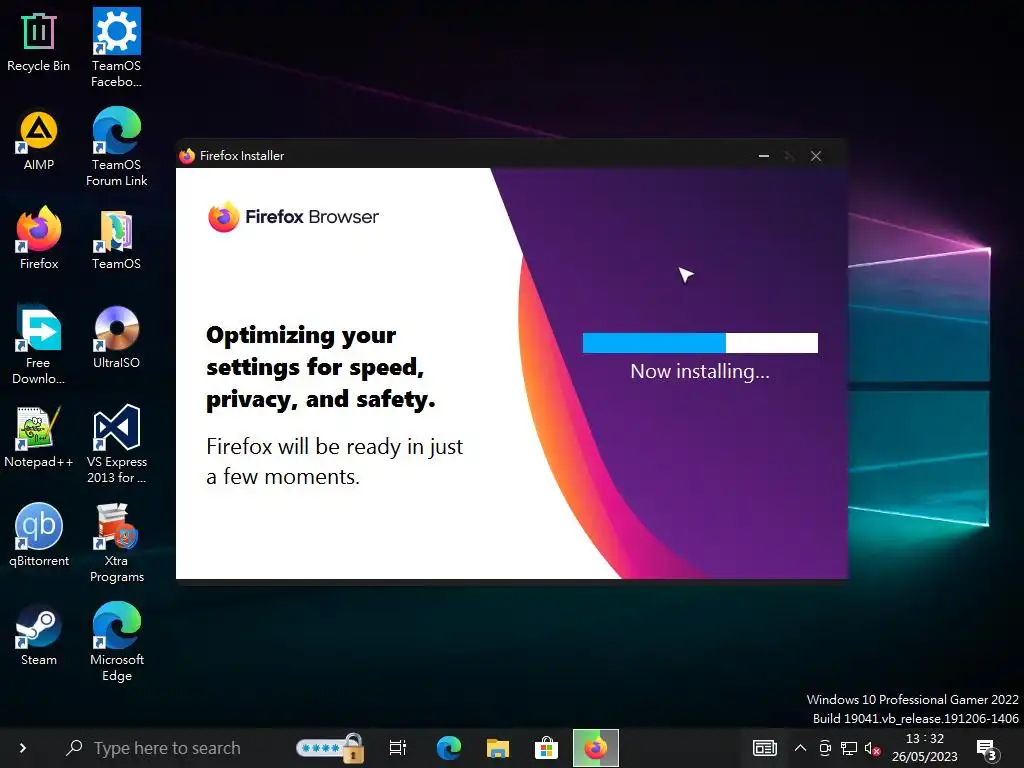
Task: Select the VS Express 2013 icon
Action: click(x=116, y=444)
